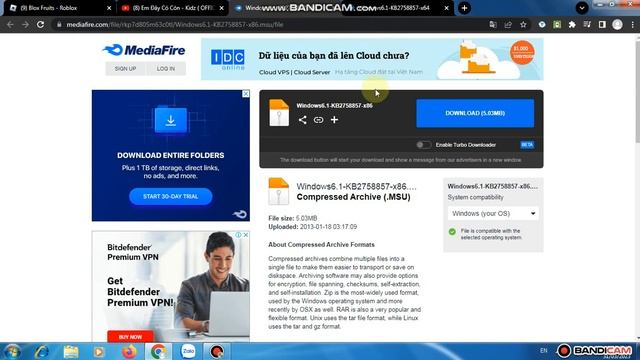Open the Windows Start button
This screenshot has width=640, height=360.
(12, 351)
